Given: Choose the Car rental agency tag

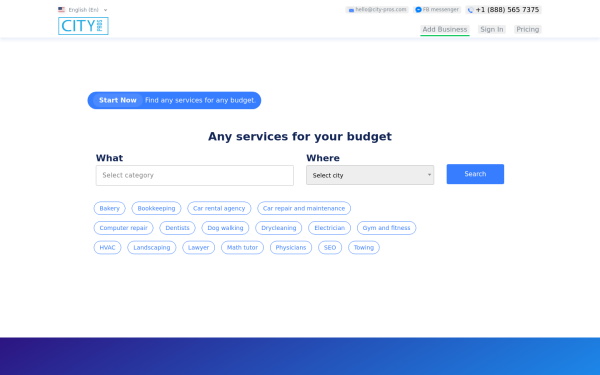Looking at the screenshot, I should [x=219, y=208].
